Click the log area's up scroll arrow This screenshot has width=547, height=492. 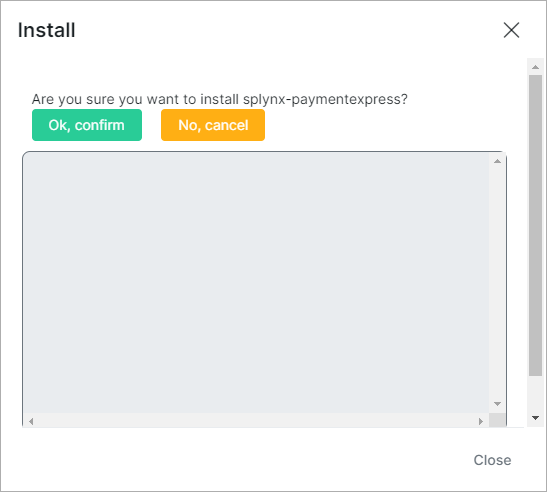click(x=497, y=161)
